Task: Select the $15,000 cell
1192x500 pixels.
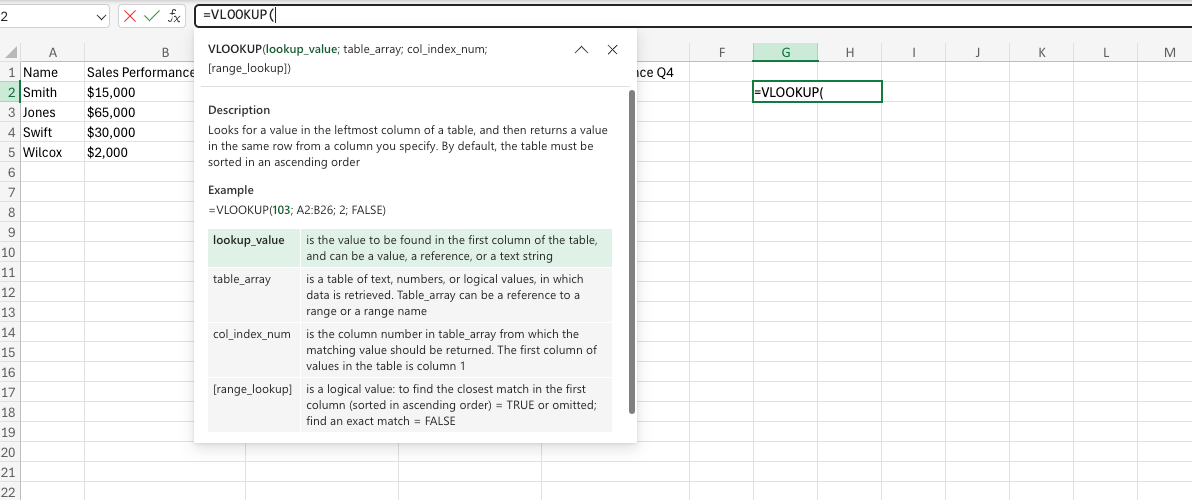Action: 140,93
